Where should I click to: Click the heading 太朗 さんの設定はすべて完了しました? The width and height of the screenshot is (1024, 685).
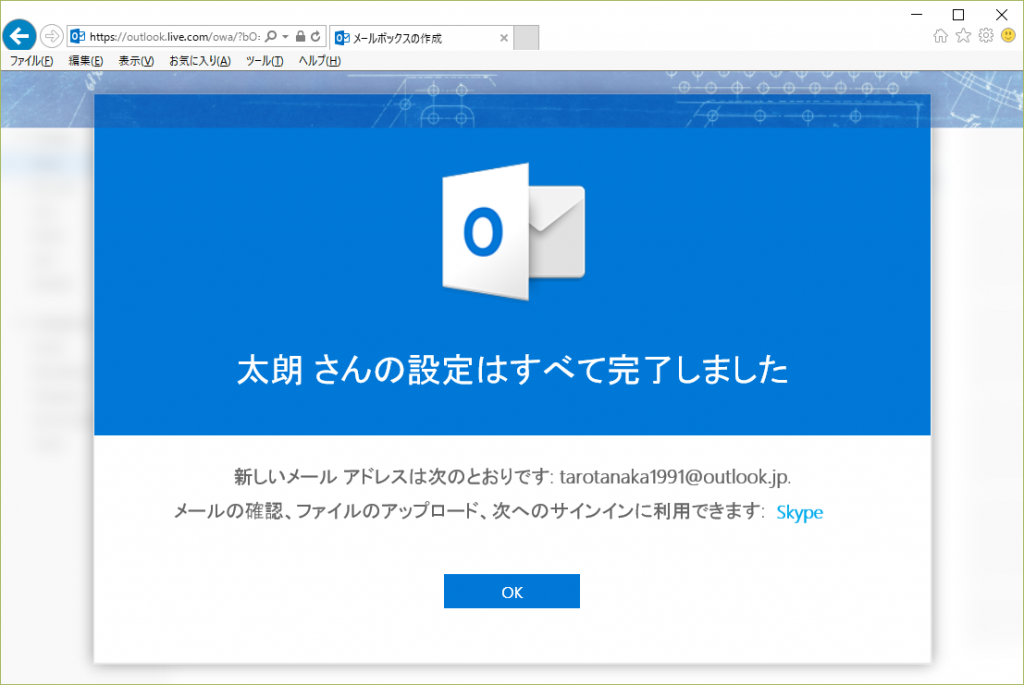pyautogui.click(x=513, y=370)
